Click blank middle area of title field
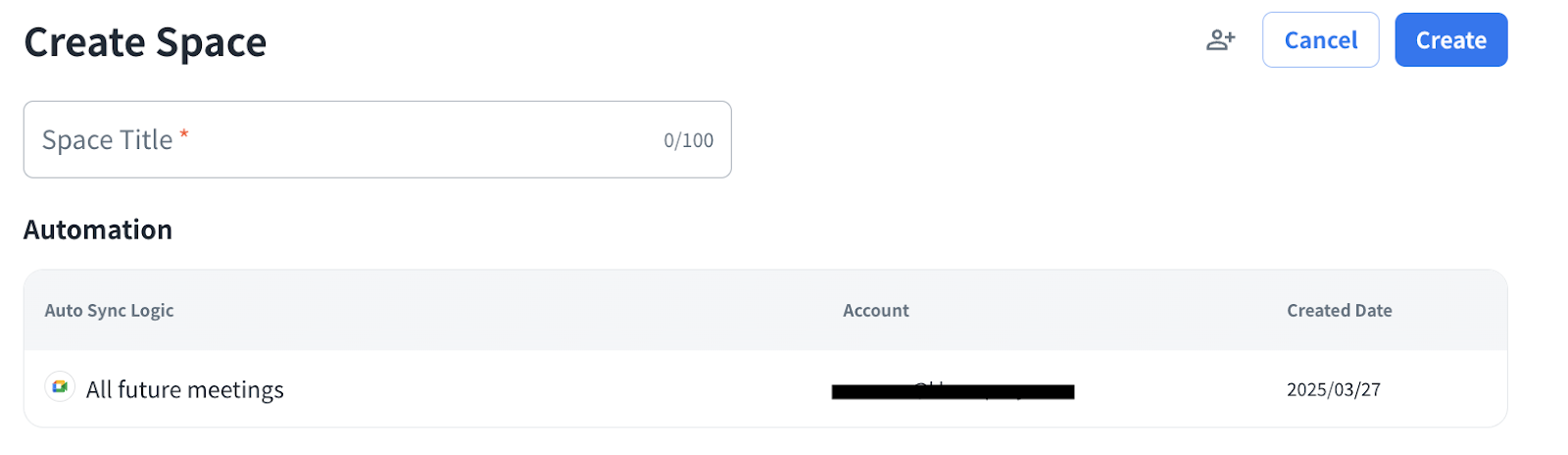 [x=421, y=139]
